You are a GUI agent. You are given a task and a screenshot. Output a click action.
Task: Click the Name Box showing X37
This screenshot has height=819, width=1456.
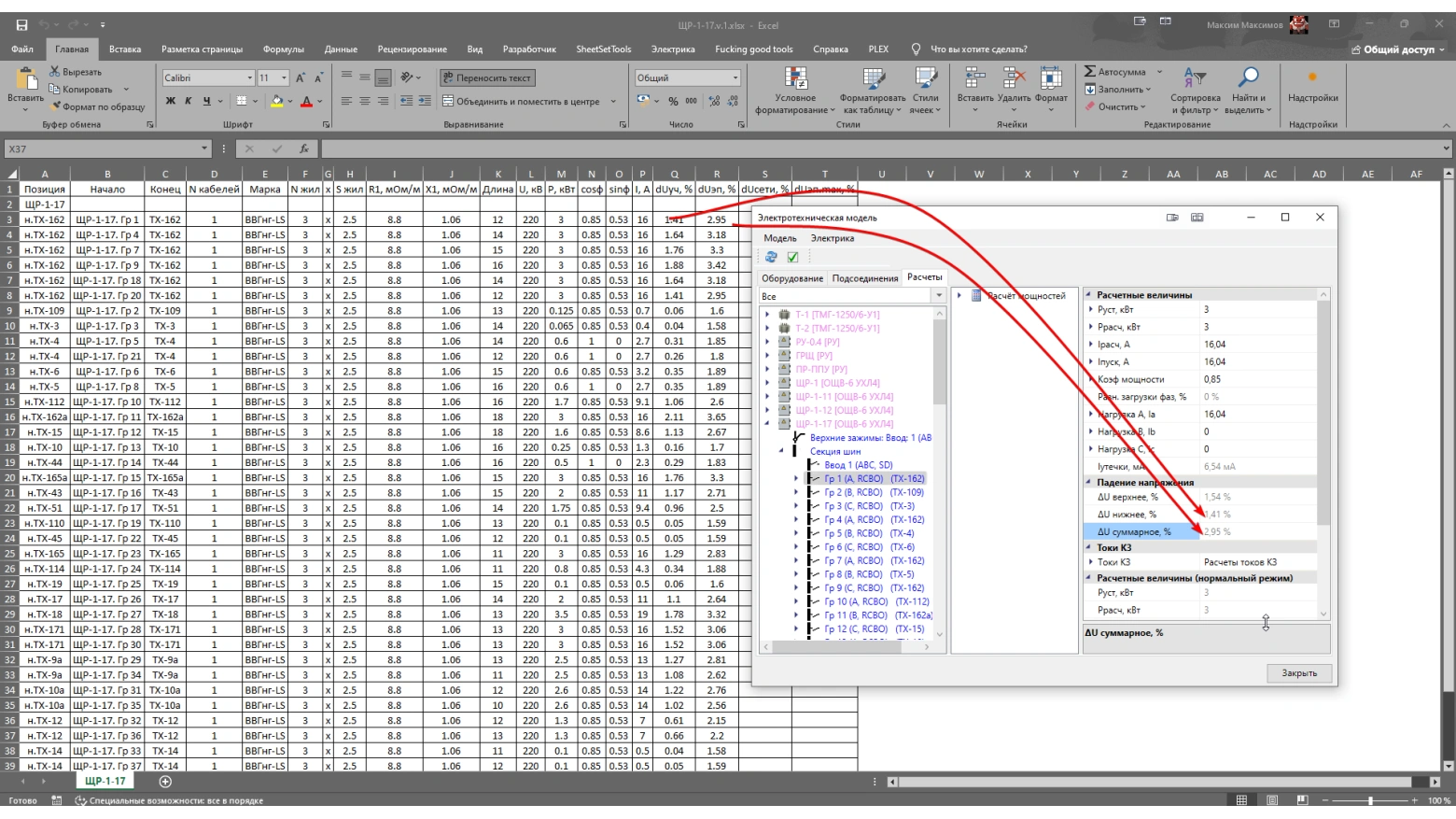107,148
